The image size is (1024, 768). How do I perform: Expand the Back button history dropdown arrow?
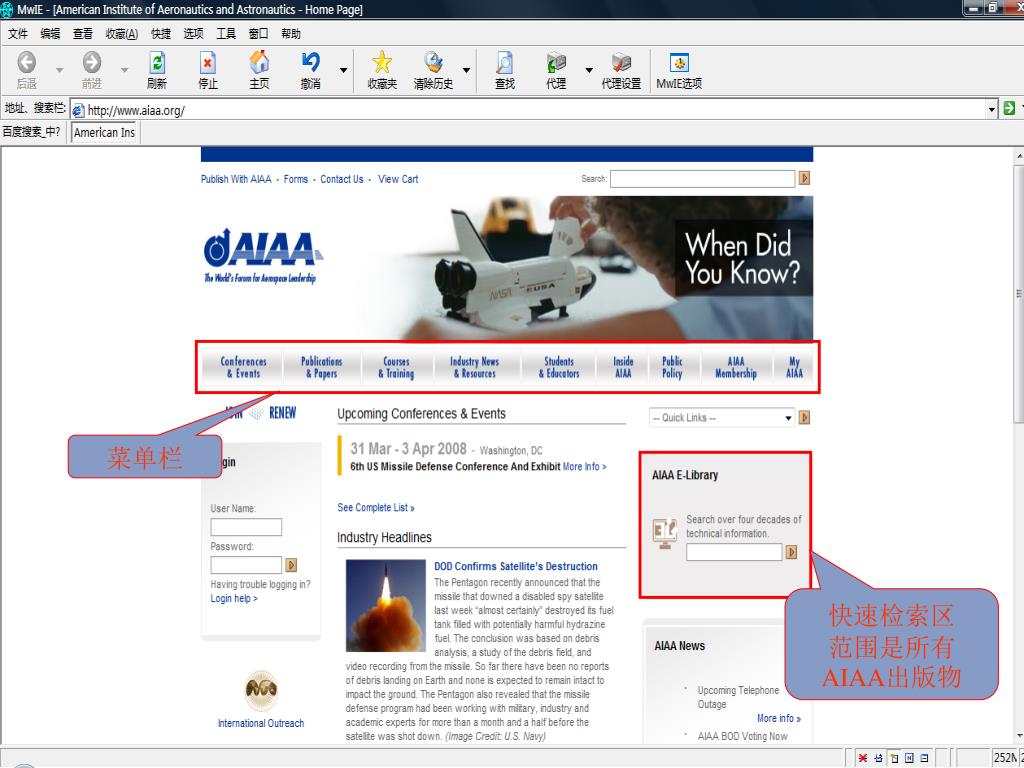(x=59, y=70)
